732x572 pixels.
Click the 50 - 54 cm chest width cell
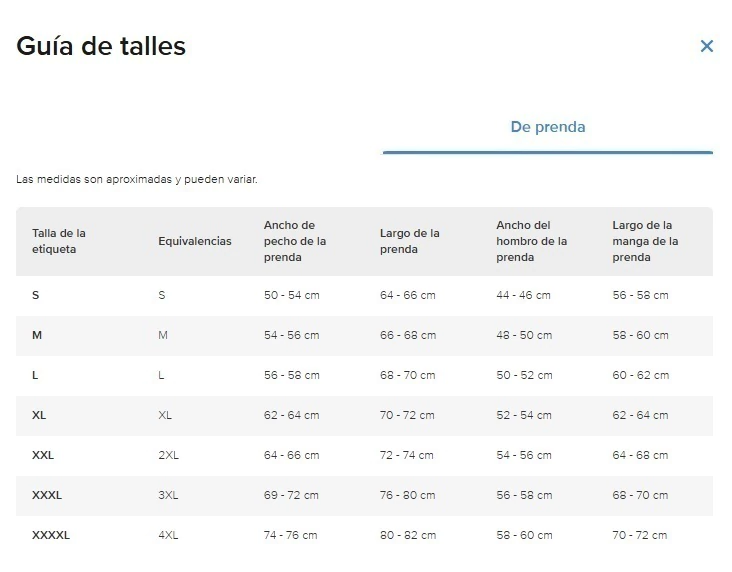coord(291,295)
